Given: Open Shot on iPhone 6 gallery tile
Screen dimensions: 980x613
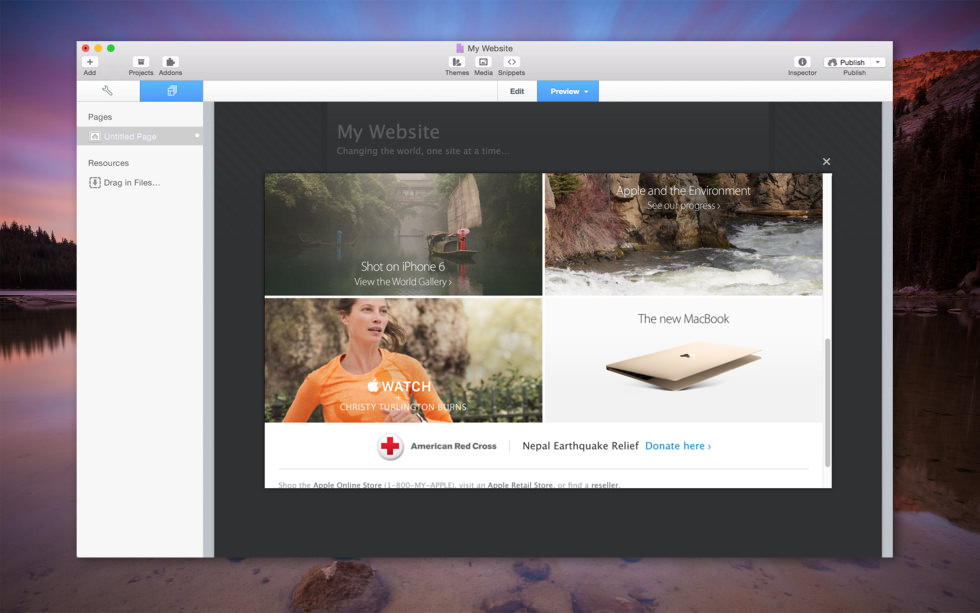Looking at the screenshot, I should coord(403,234).
